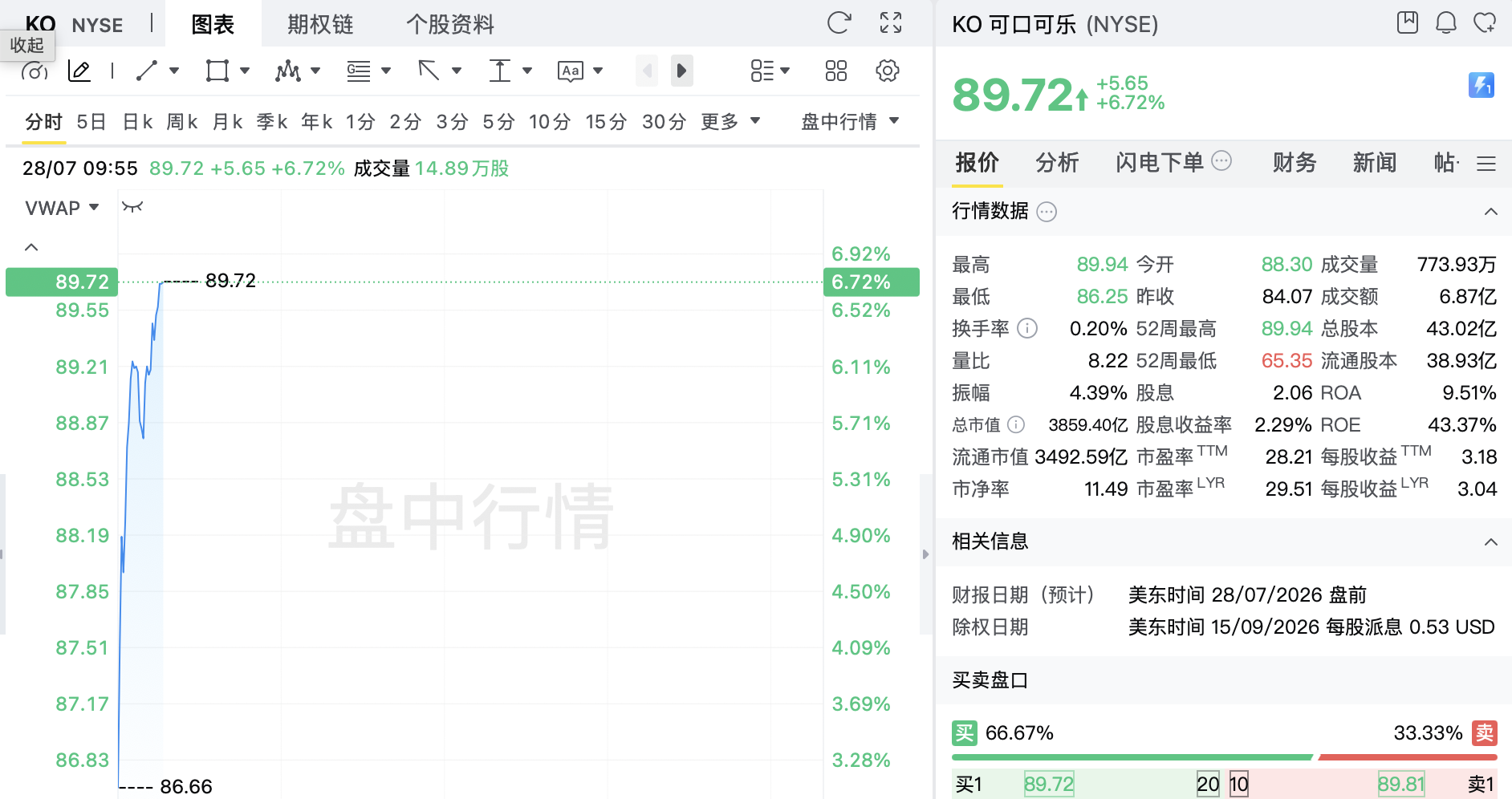Open the Fibonacci tool dropdown arrow
Screen dimensions: 1512x799
pyautogui.click(x=386, y=71)
